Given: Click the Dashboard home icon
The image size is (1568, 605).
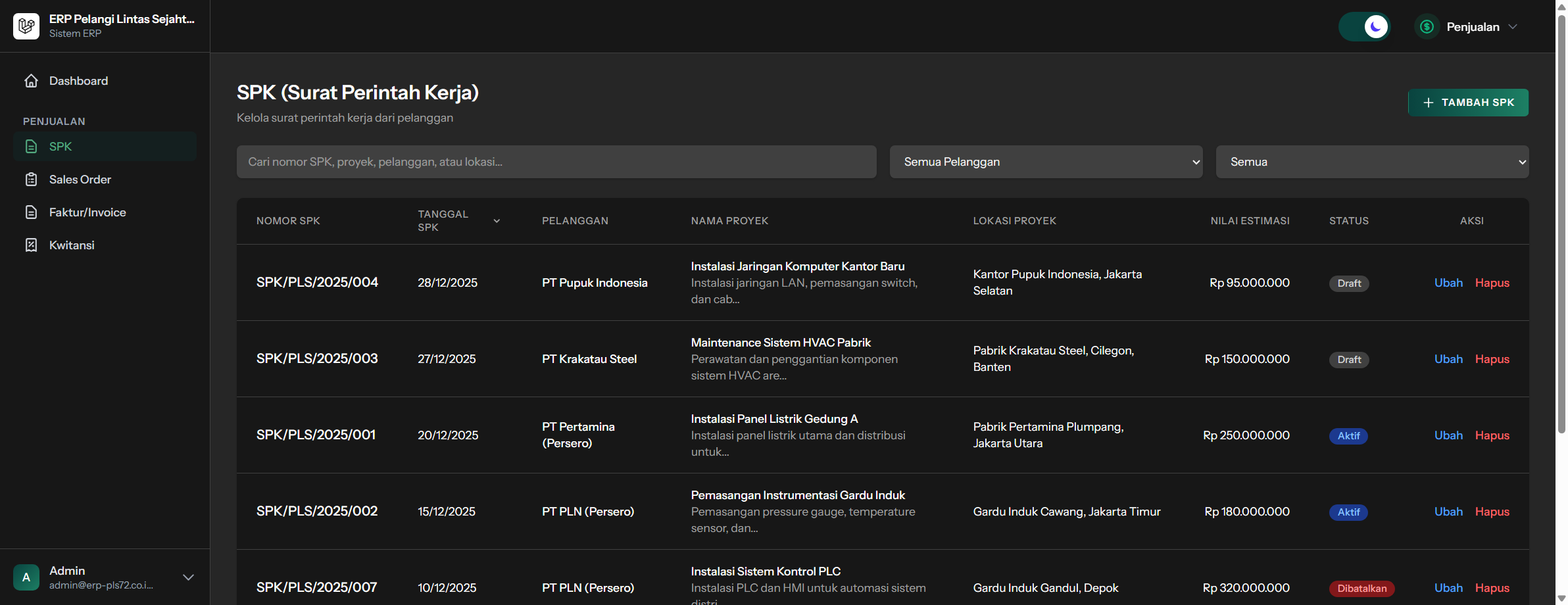Looking at the screenshot, I should pyautogui.click(x=31, y=81).
